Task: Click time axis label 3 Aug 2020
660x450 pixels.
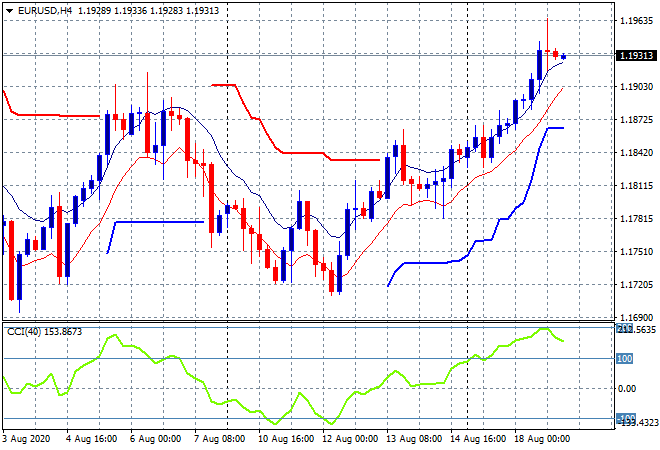Action: click(x=26, y=439)
